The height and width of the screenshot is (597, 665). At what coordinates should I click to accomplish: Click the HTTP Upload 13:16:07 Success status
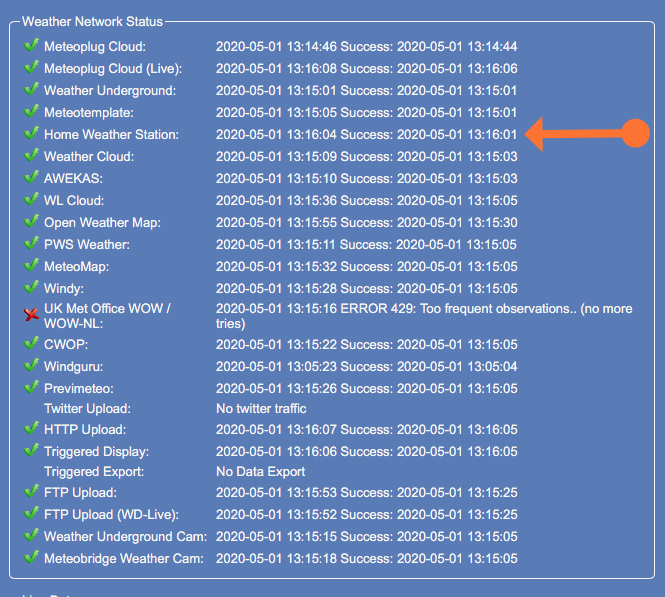click(x=366, y=430)
